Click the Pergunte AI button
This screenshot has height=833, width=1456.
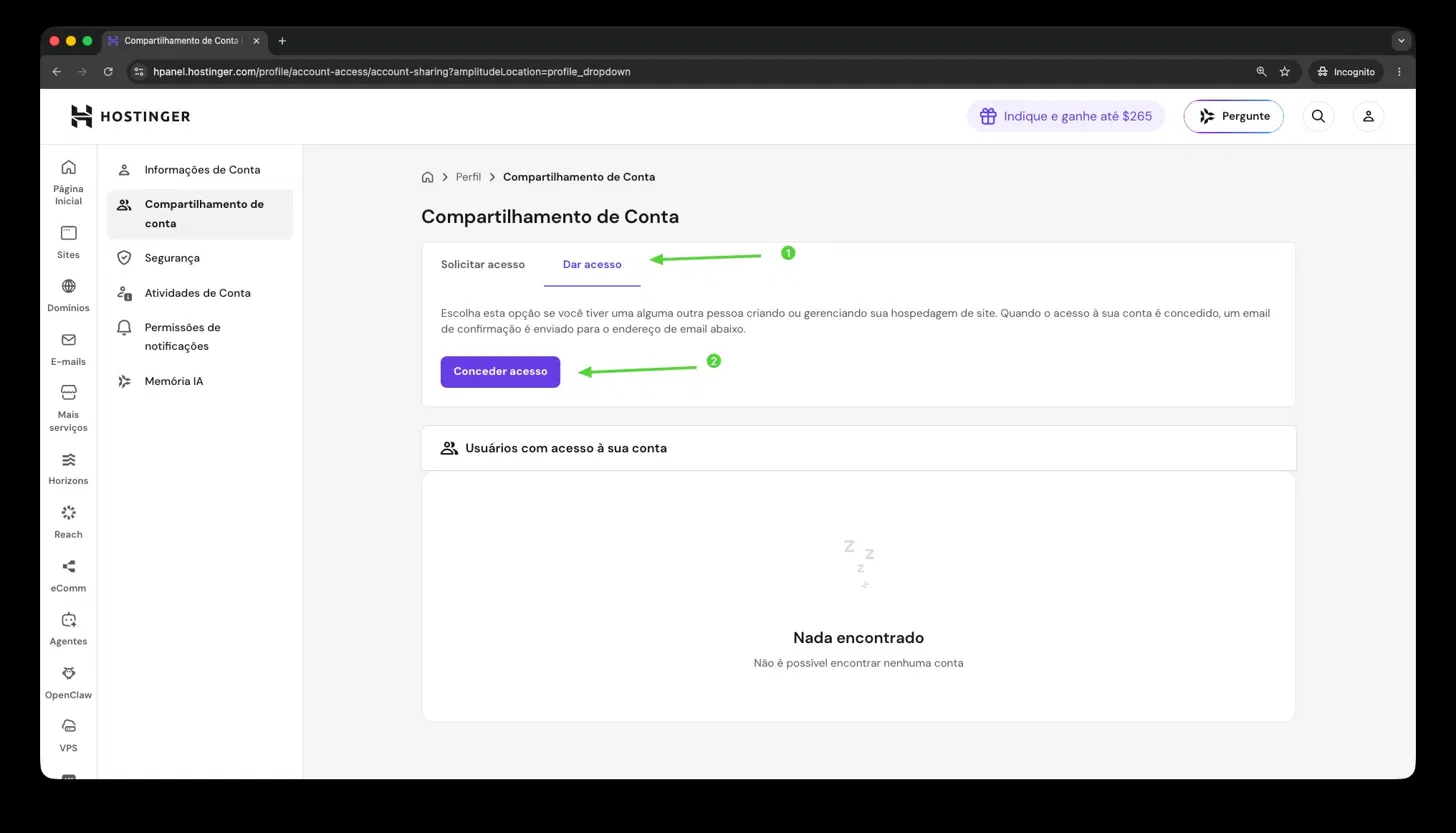(1233, 116)
